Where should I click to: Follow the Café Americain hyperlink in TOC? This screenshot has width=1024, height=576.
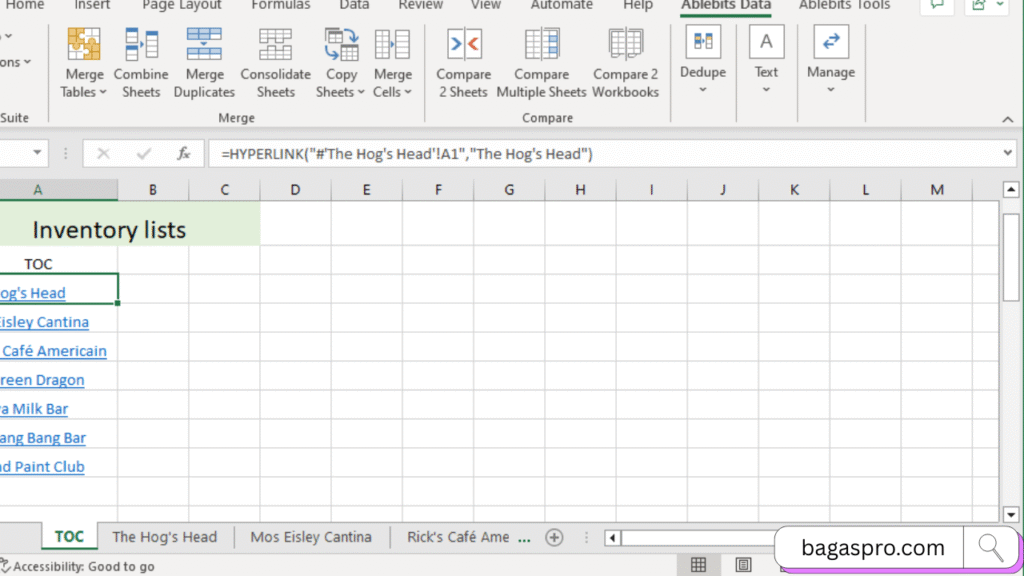coord(54,351)
